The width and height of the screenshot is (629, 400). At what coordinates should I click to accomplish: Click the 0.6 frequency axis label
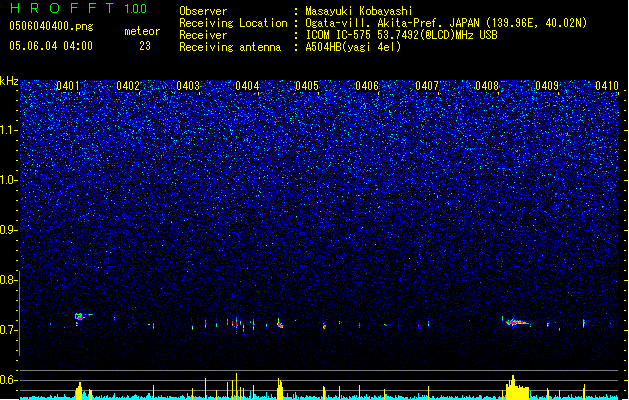pyautogui.click(x=9, y=380)
